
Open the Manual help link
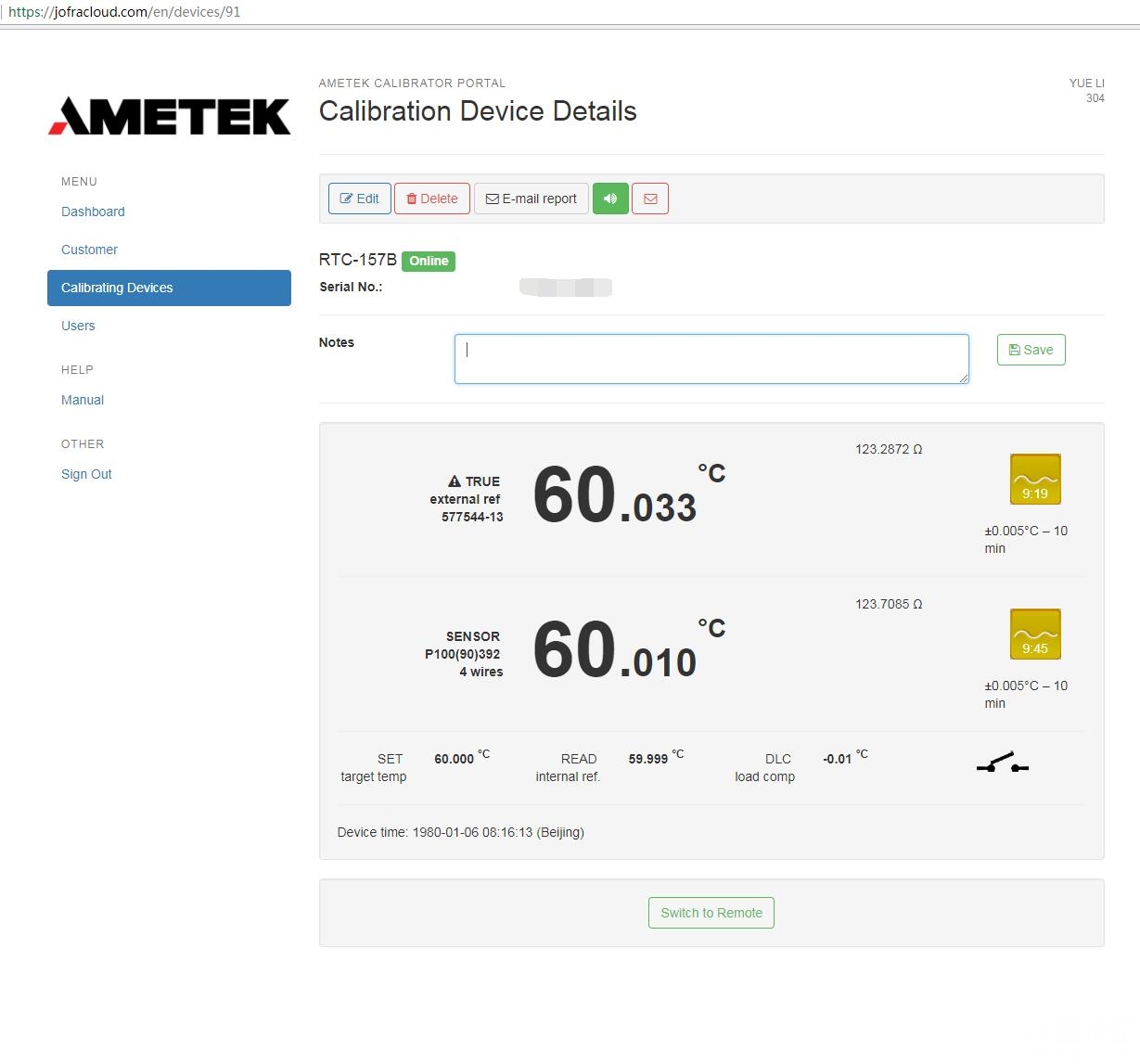coord(83,400)
